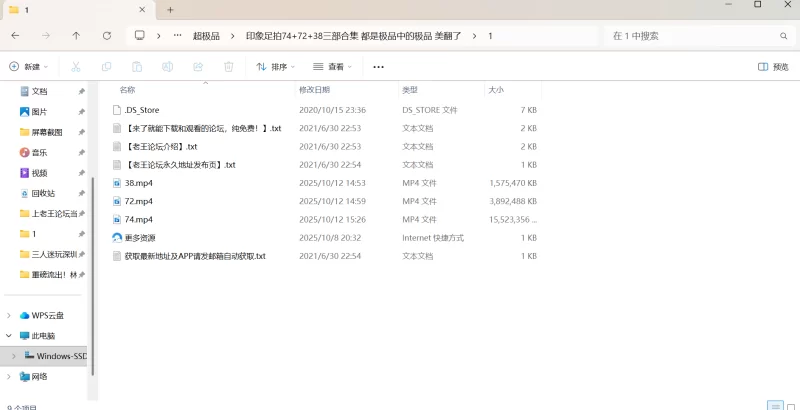
Task: Select the 回收站 item in the sidebar
Action: coord(43,193)
